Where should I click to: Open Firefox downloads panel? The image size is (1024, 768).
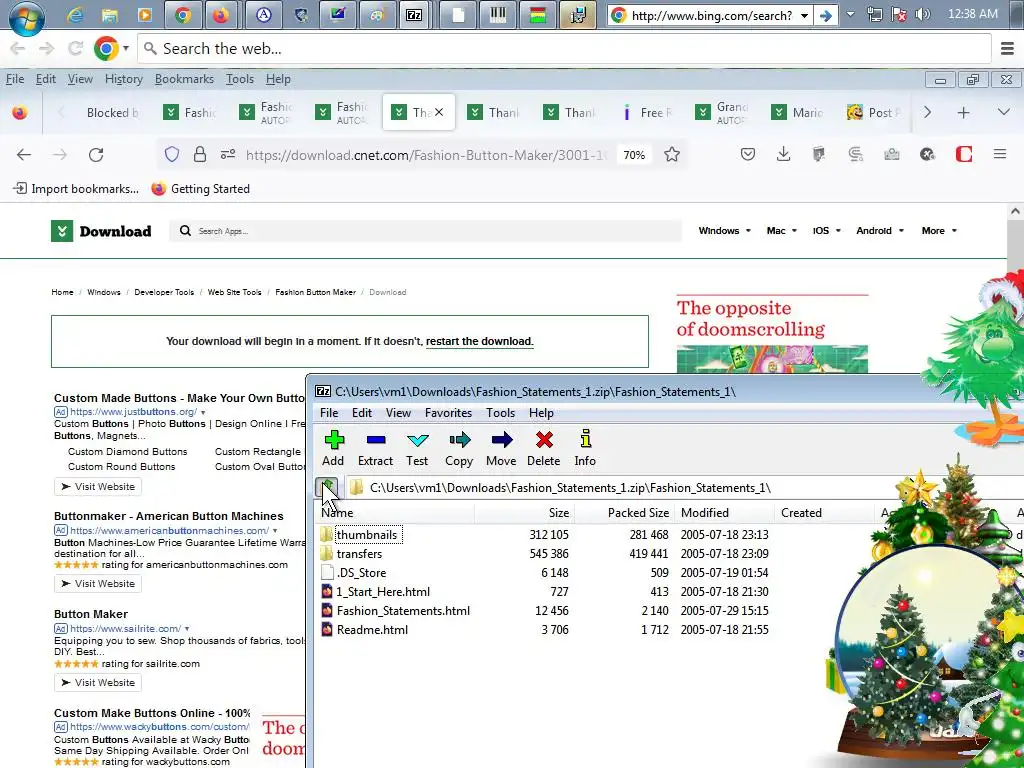point(783,155)
